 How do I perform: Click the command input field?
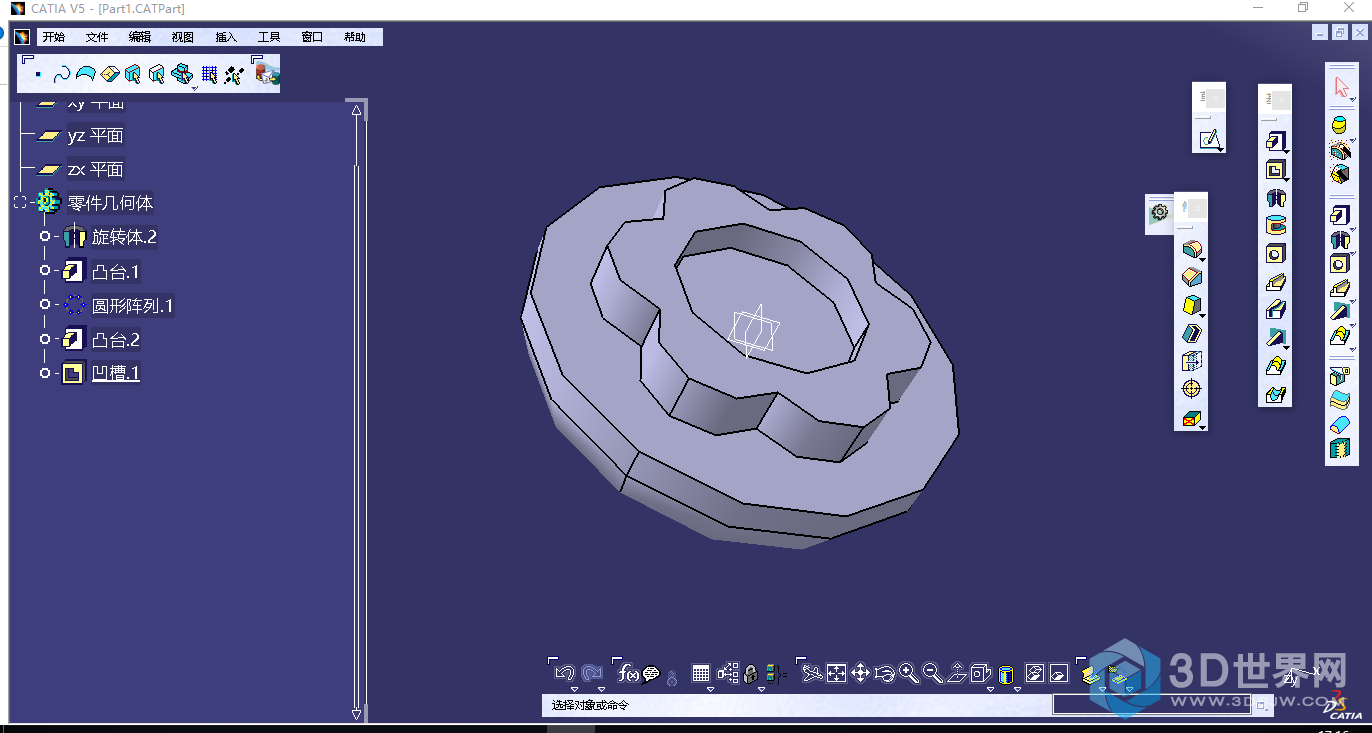tap(1152, 704)
